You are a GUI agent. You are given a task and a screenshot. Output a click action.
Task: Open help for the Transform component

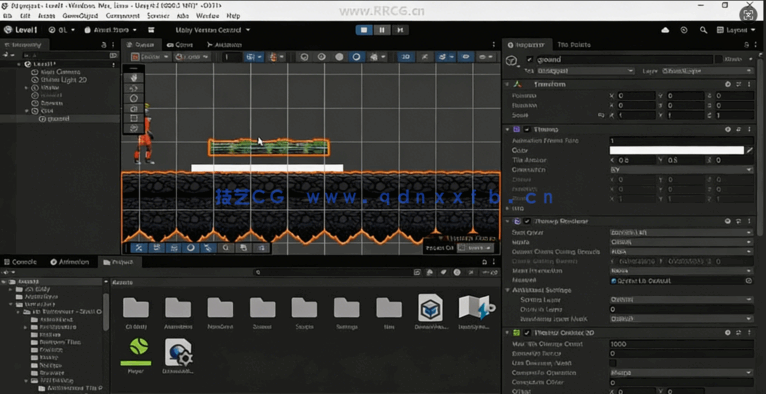point(728,84)
